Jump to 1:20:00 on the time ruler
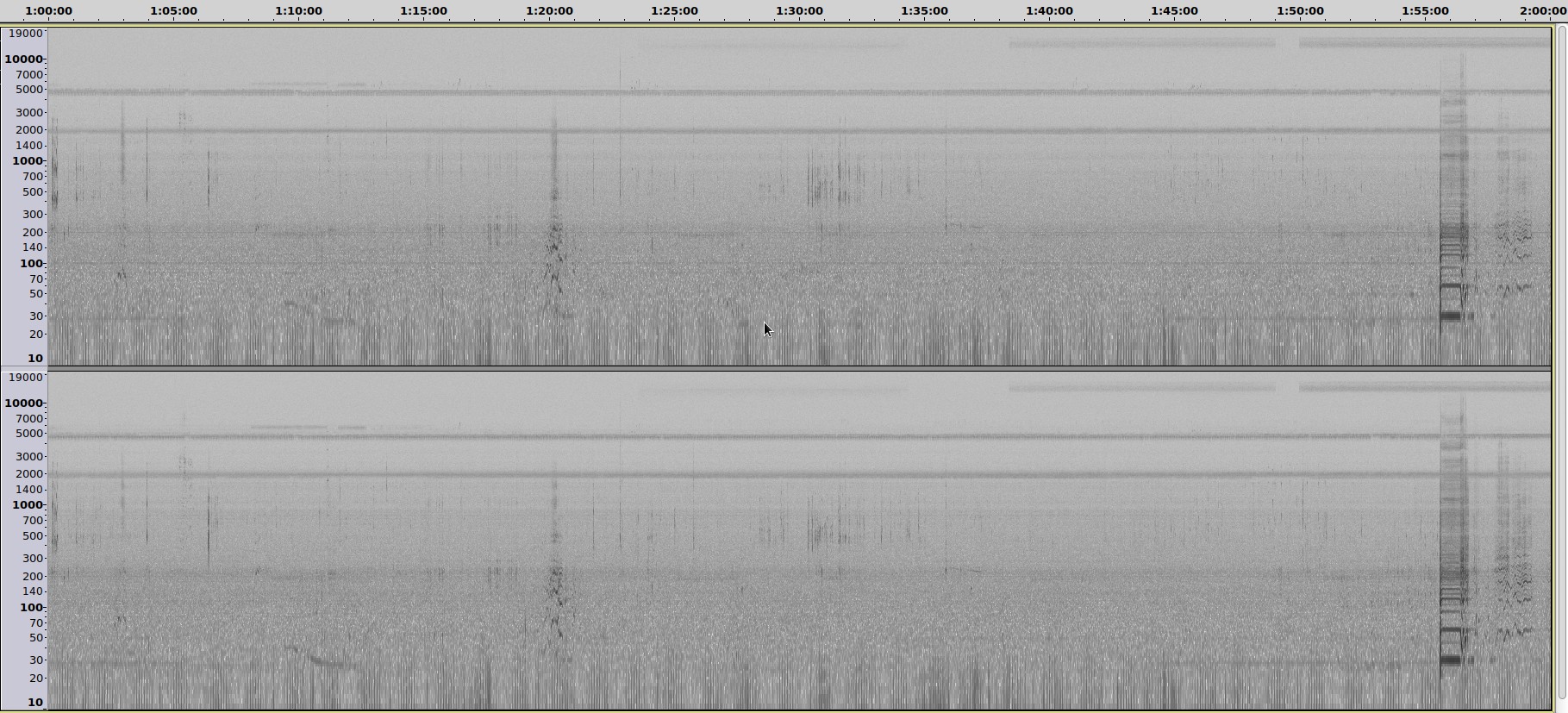The width and height of the screenshot is (1568, 713). coord(549,11)
